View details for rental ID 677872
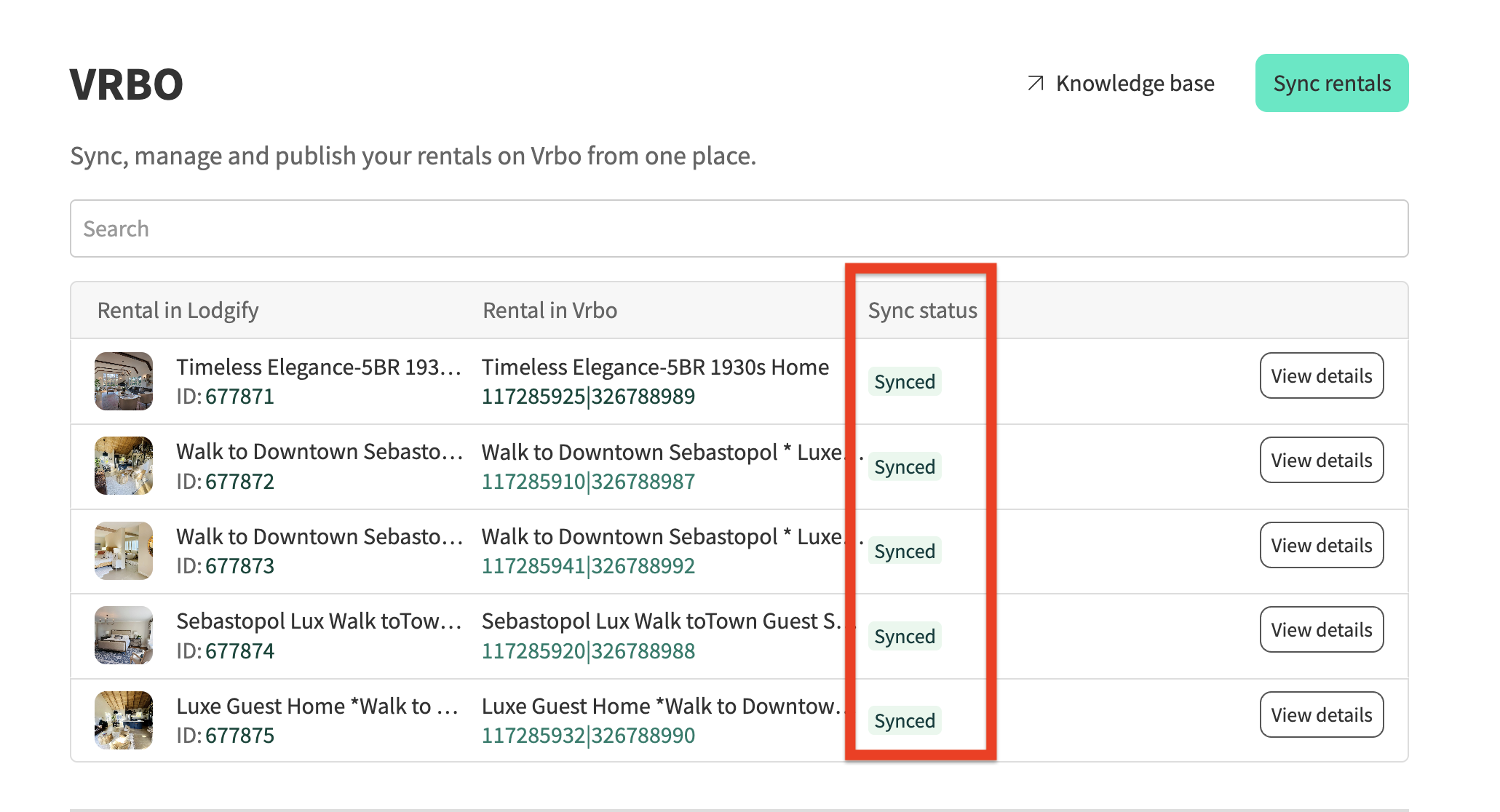 (x=1321, y=460)
